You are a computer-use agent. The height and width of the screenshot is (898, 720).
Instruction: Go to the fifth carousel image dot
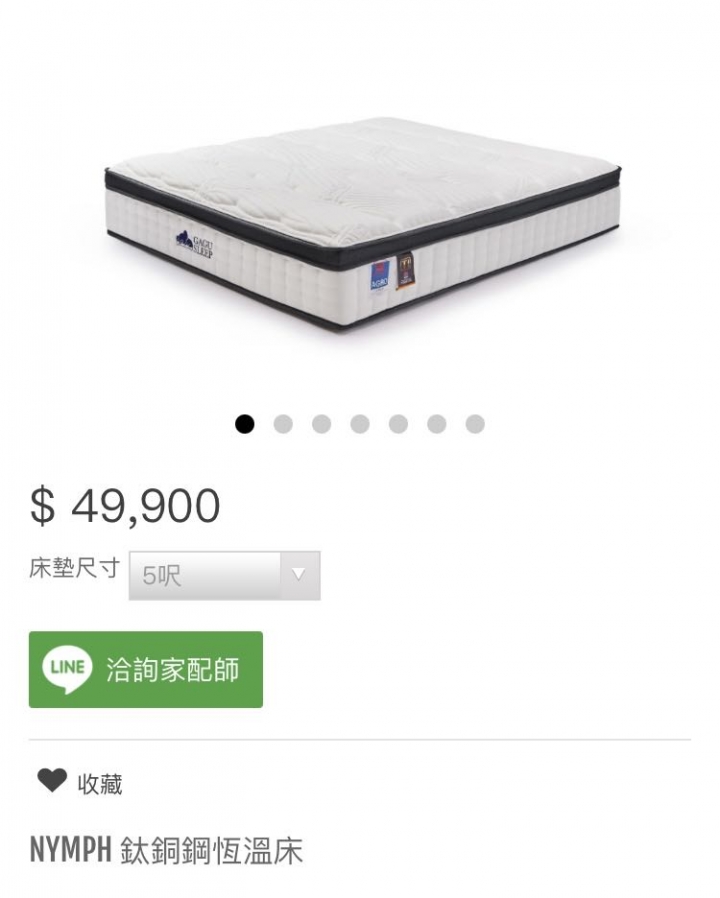point(398,424)
